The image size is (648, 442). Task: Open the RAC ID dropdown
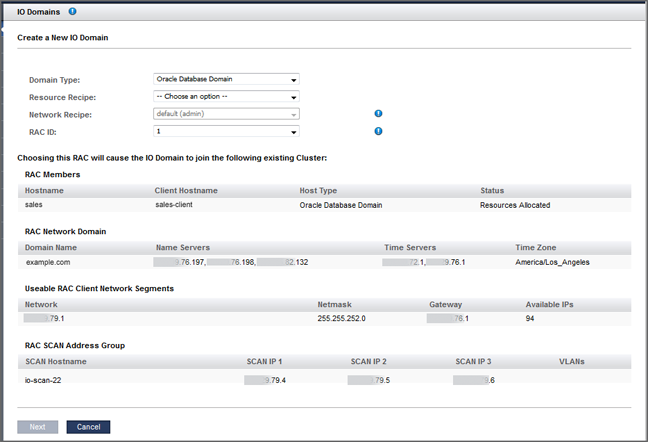click(x=226, y=131)
